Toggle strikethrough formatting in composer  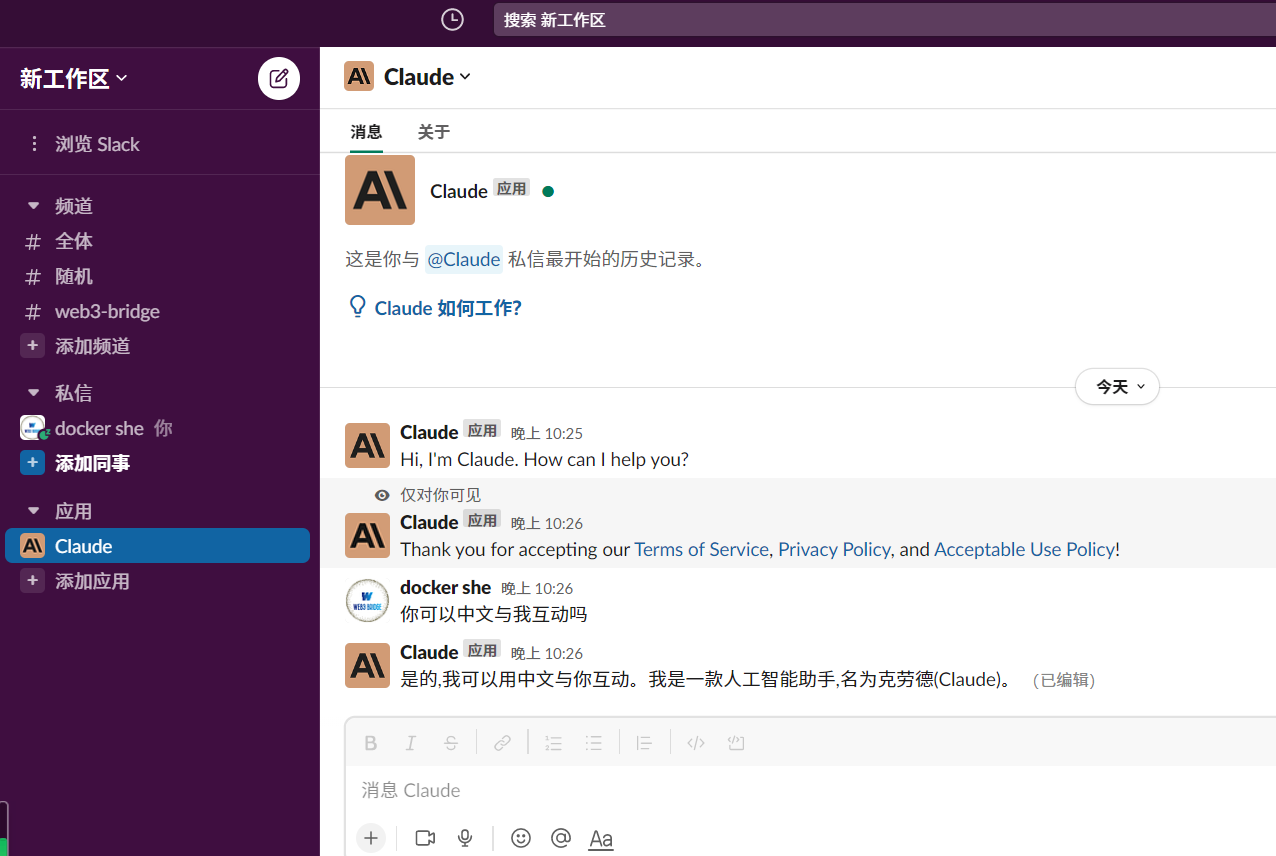[451, 743]
